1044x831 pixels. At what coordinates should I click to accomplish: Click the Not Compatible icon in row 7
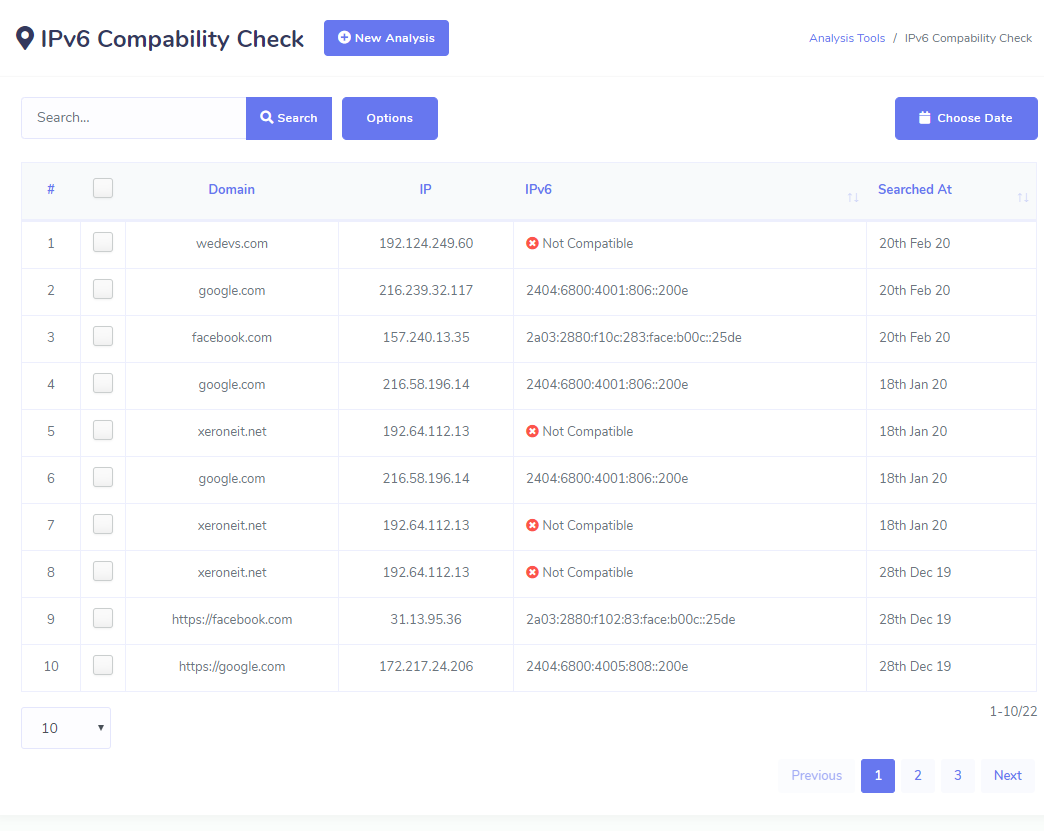(532, 526)
